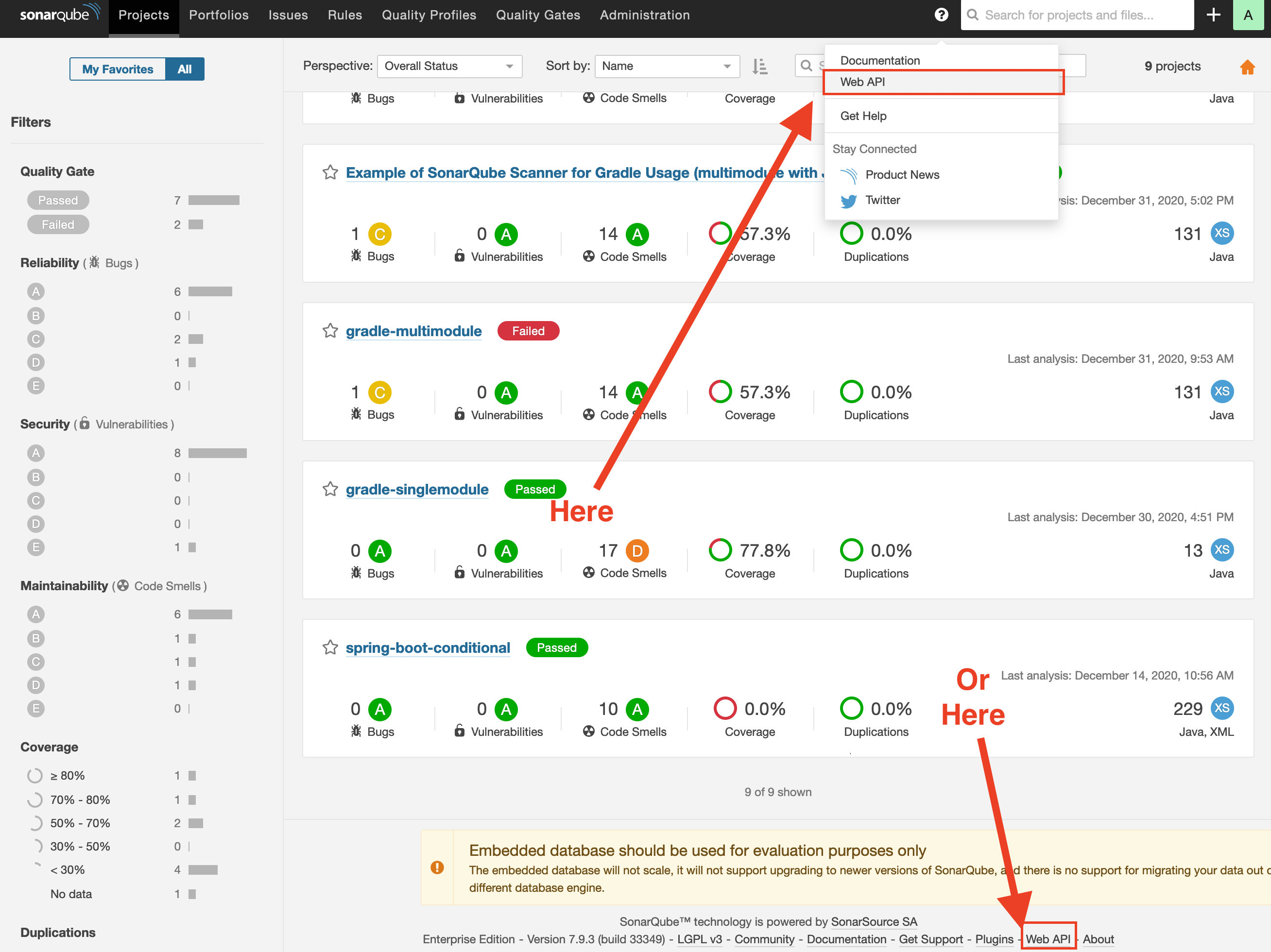Open the Sort by Name dropdown

(667, 67)
